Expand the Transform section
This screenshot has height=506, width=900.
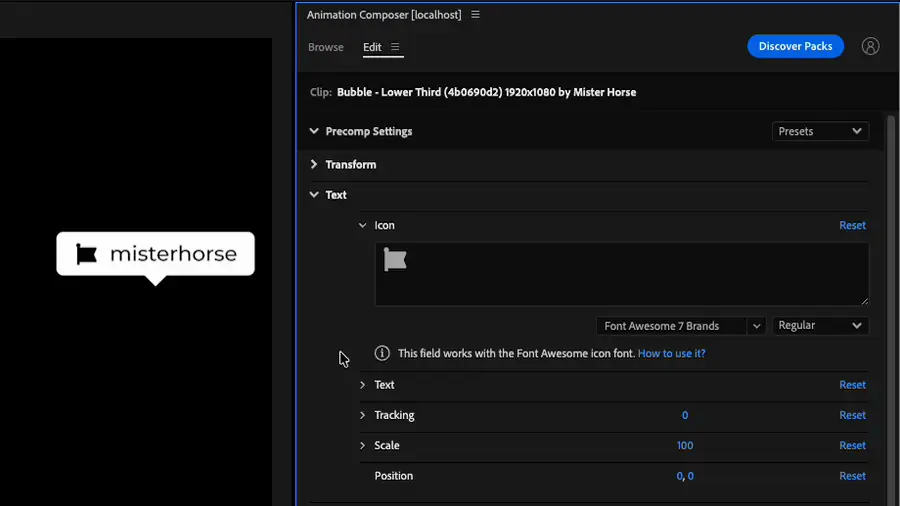314,165
